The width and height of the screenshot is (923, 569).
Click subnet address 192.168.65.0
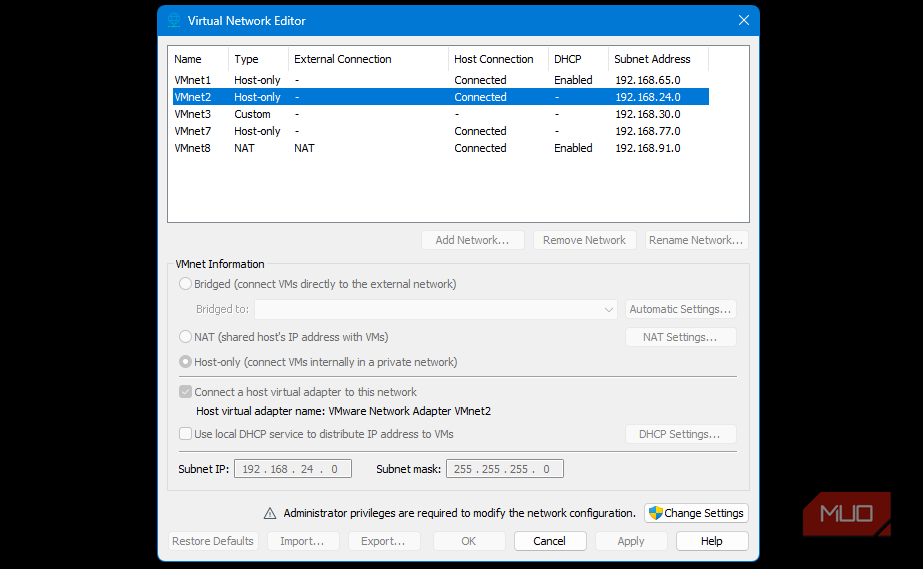click(648, 80)
